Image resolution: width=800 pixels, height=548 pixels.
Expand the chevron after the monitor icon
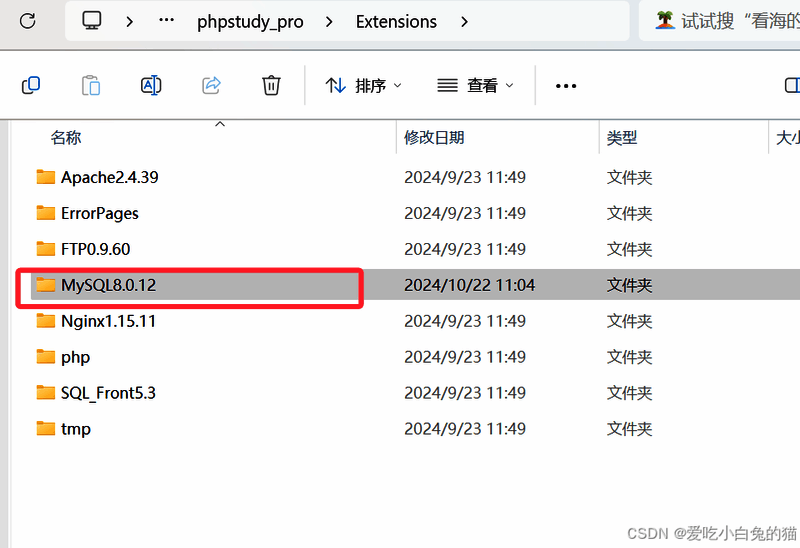click(130, 21)
